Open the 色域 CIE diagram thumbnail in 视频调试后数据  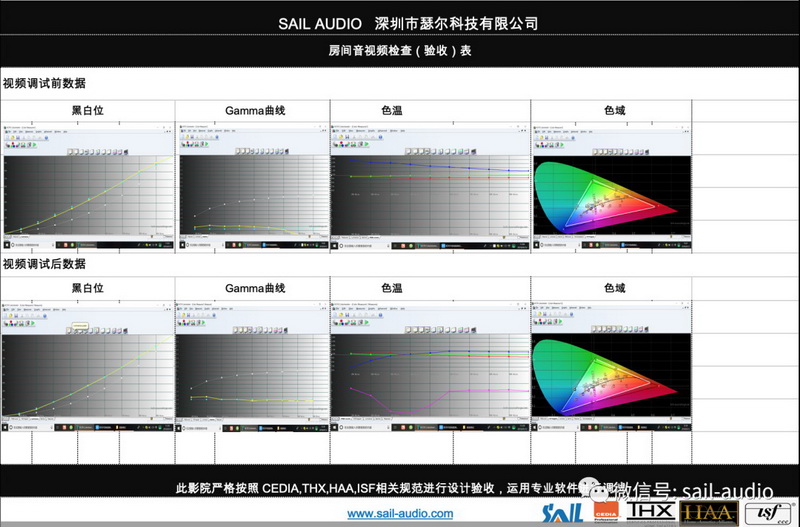(x=612, y=366)
